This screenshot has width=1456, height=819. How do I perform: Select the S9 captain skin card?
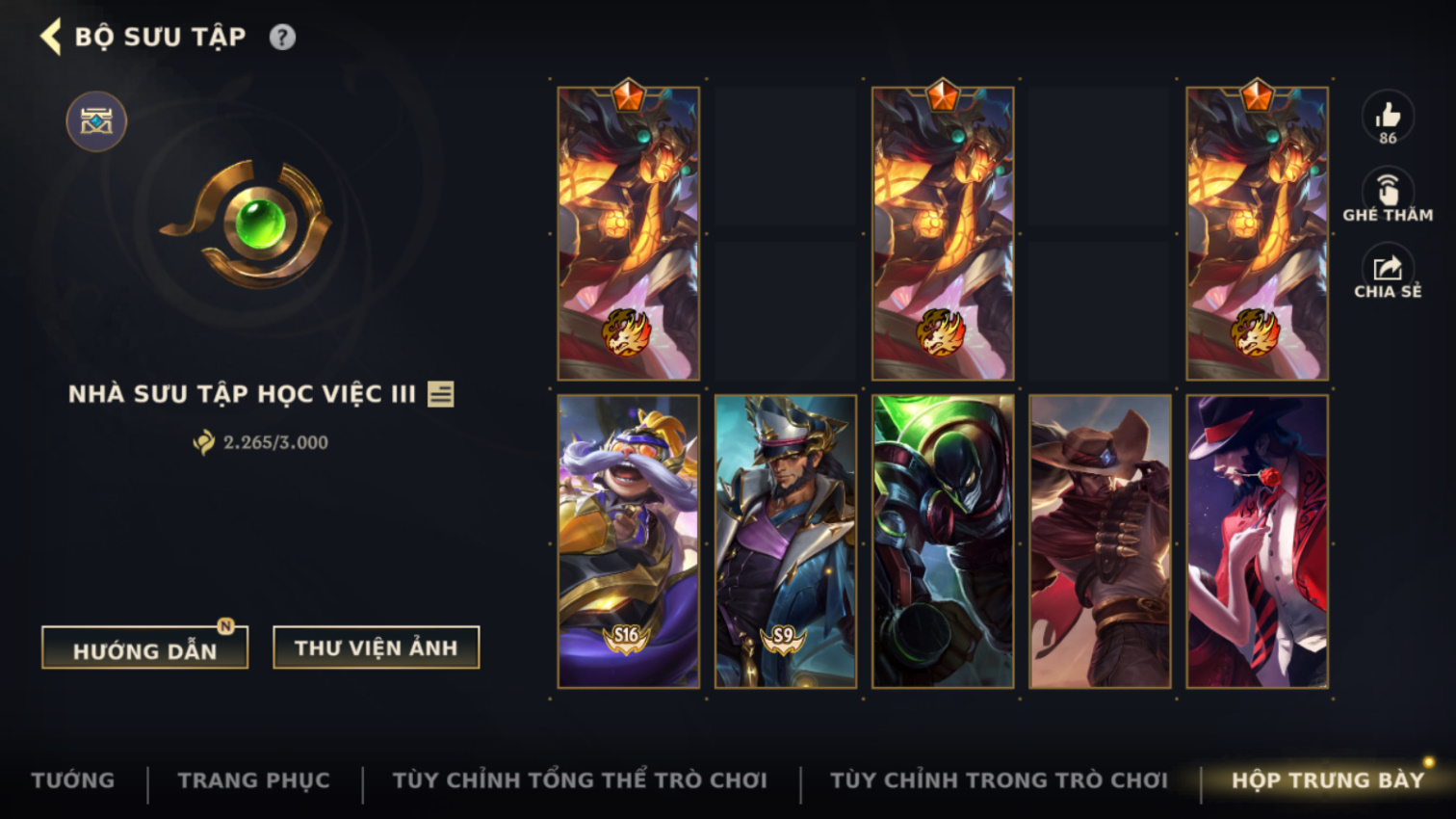click(786, 542)
